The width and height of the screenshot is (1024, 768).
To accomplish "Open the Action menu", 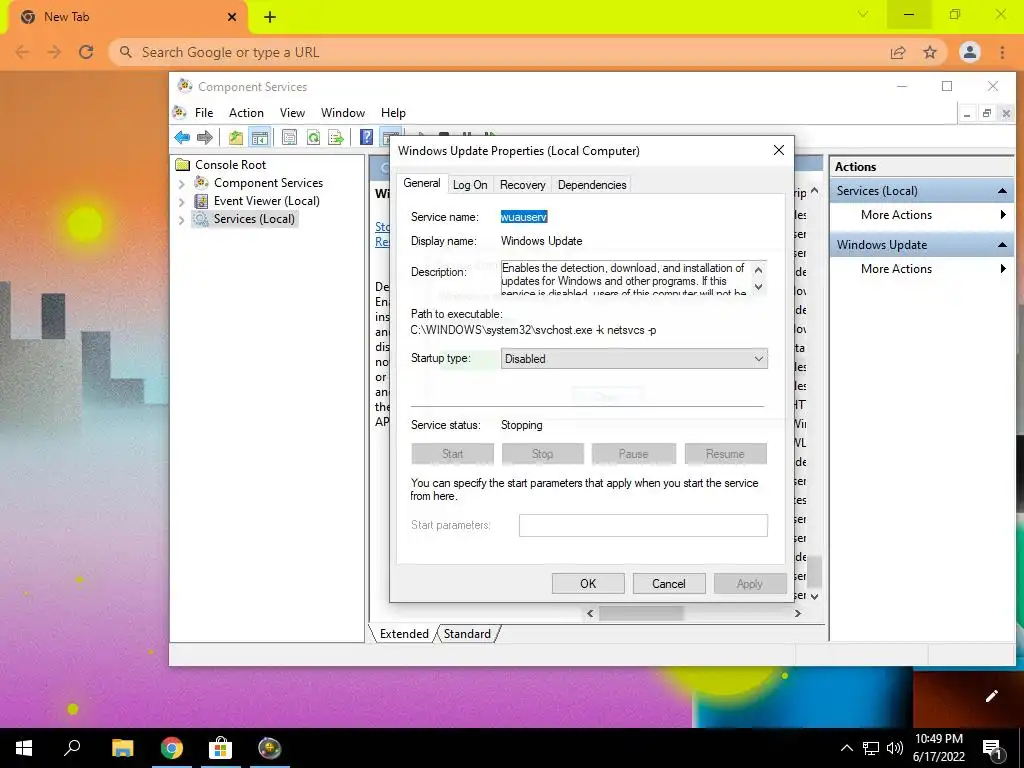I will tap(246, 113).
